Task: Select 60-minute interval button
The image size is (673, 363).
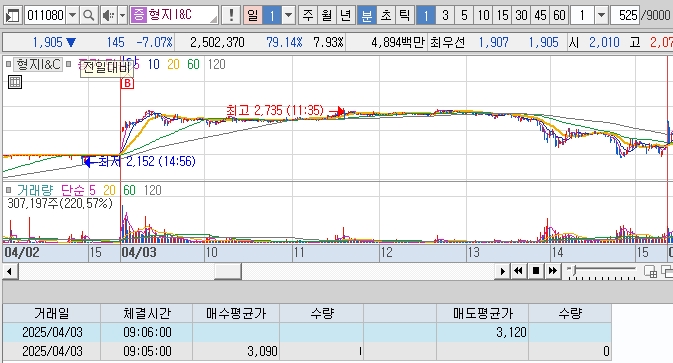Action: click(559, 15)
